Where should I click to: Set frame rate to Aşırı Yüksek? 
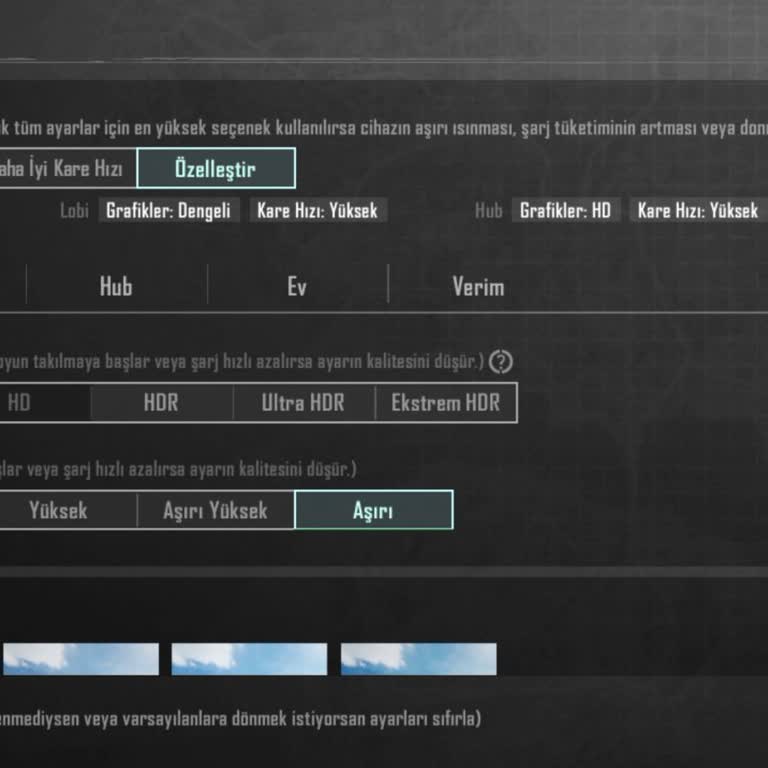(216, 510)
